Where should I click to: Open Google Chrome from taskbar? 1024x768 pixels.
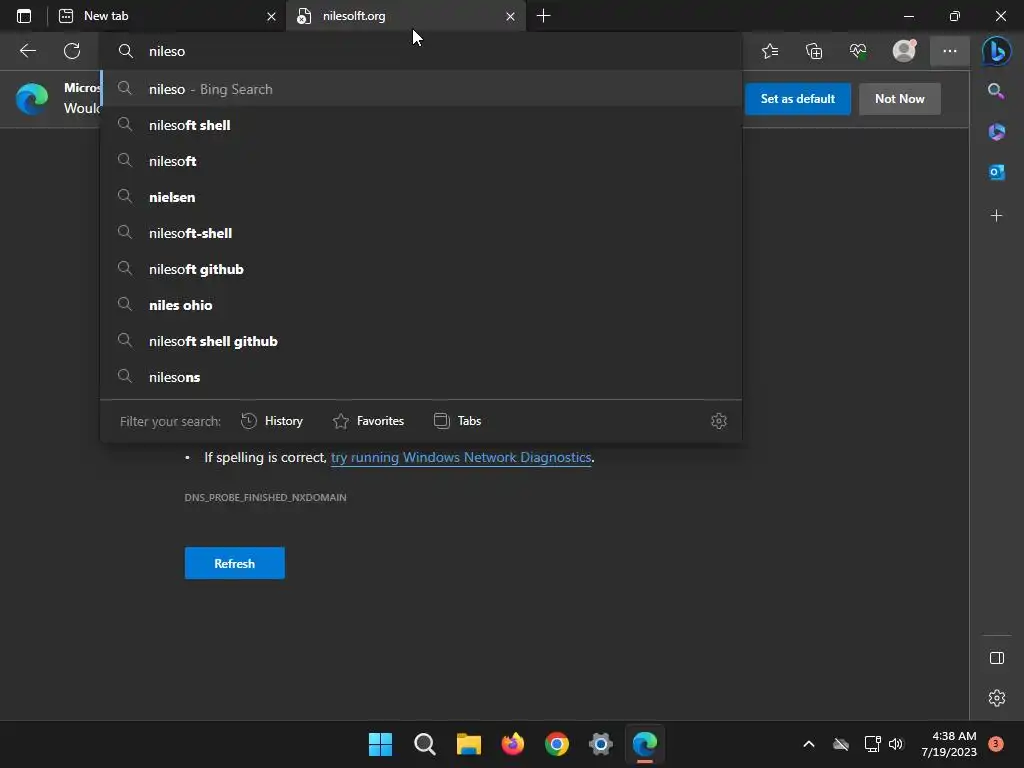coord(556,744)
